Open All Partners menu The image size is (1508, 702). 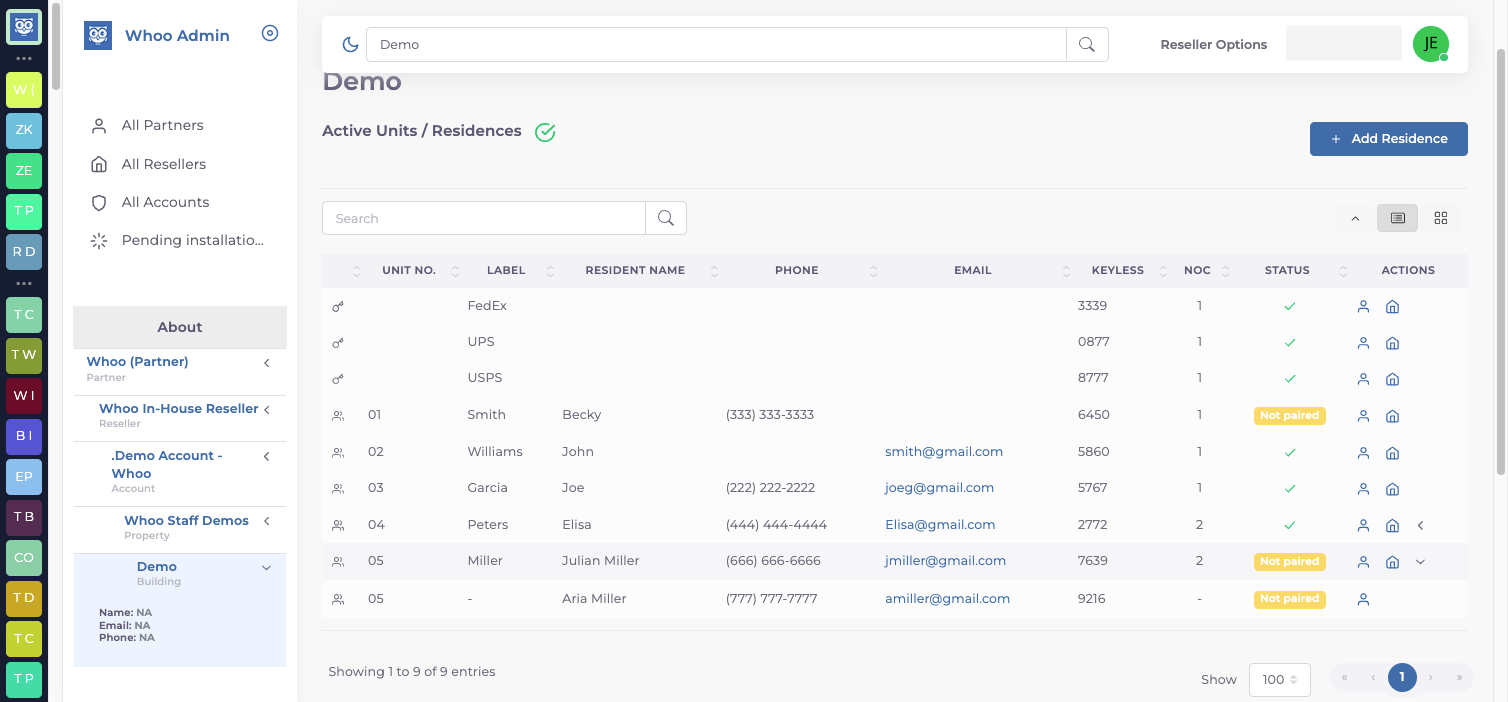(x=162, y=125)
